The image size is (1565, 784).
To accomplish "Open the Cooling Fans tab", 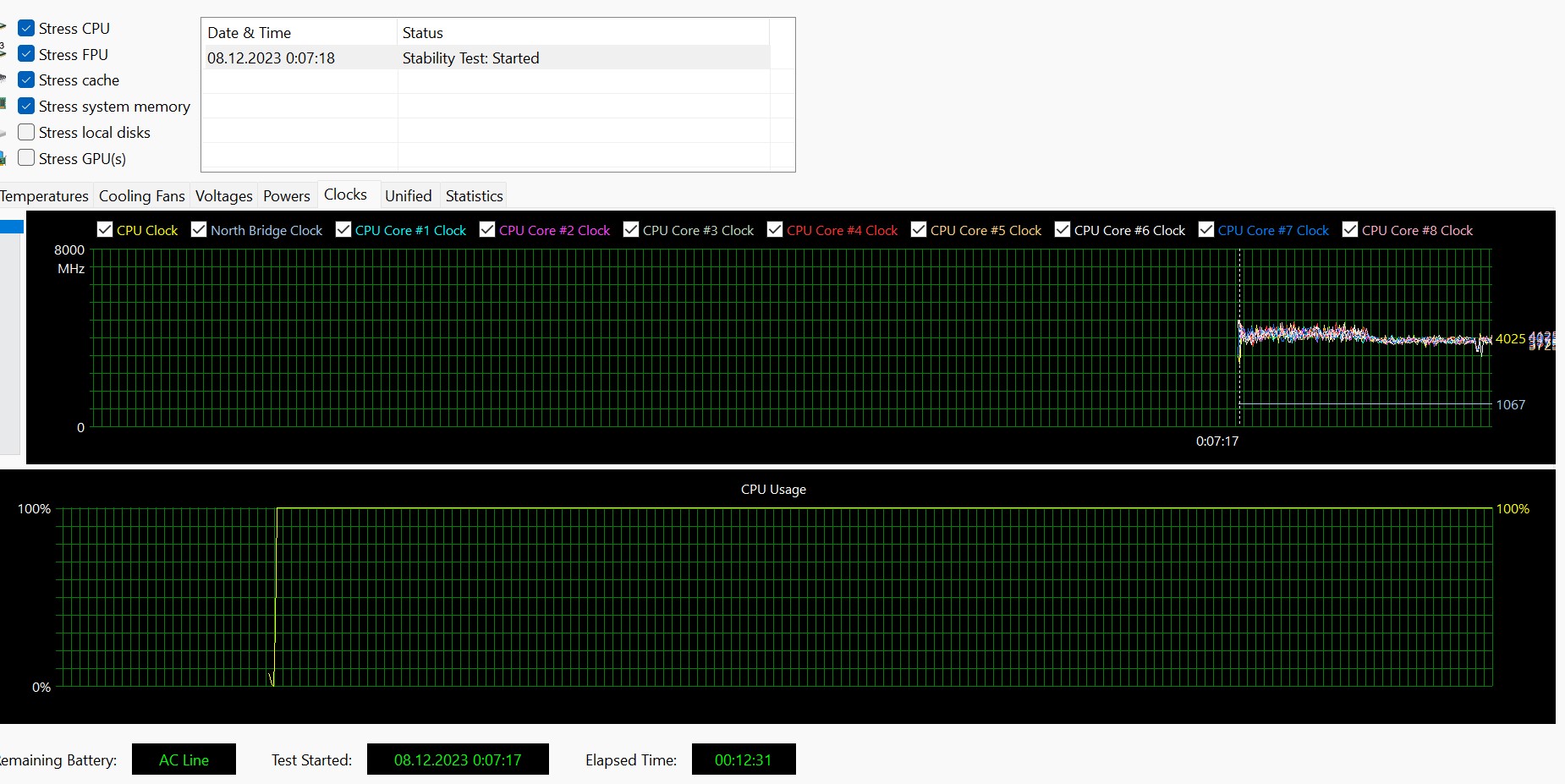I will tap(141, 196).
